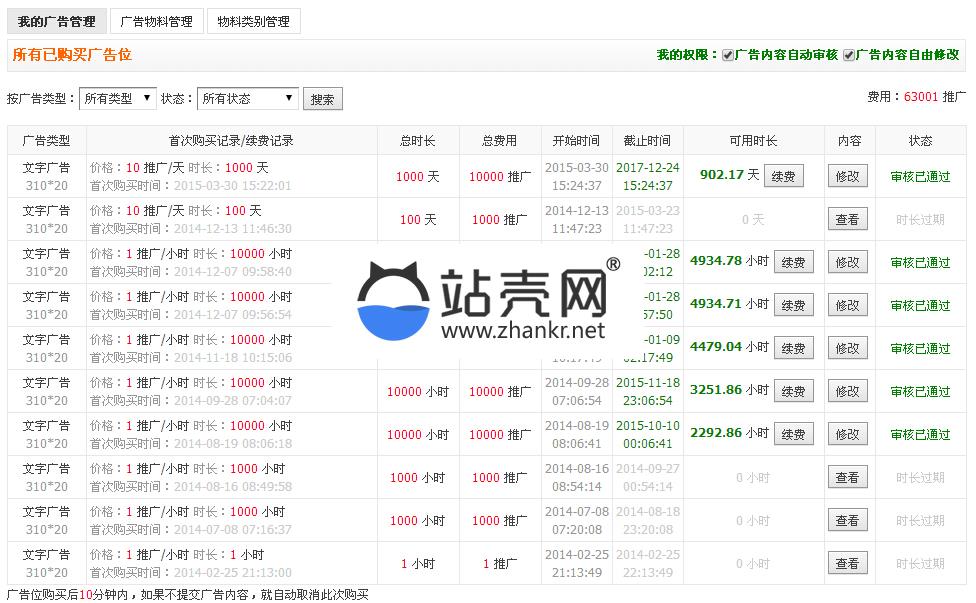View the 1 小时 ad from 2014-02-25
Image resolution: width=976 pixels, height=603 pixels.
point(847,564)
